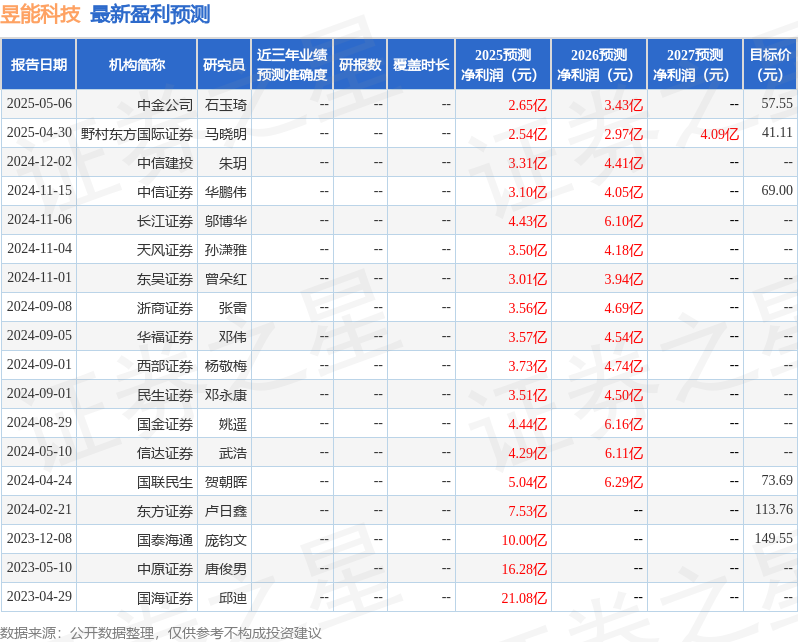This screenshot has height=642, width=798.
Task: Click the 4.09亿 2027 forecast value
Action: pyautogui.click(x=719, y=134)
